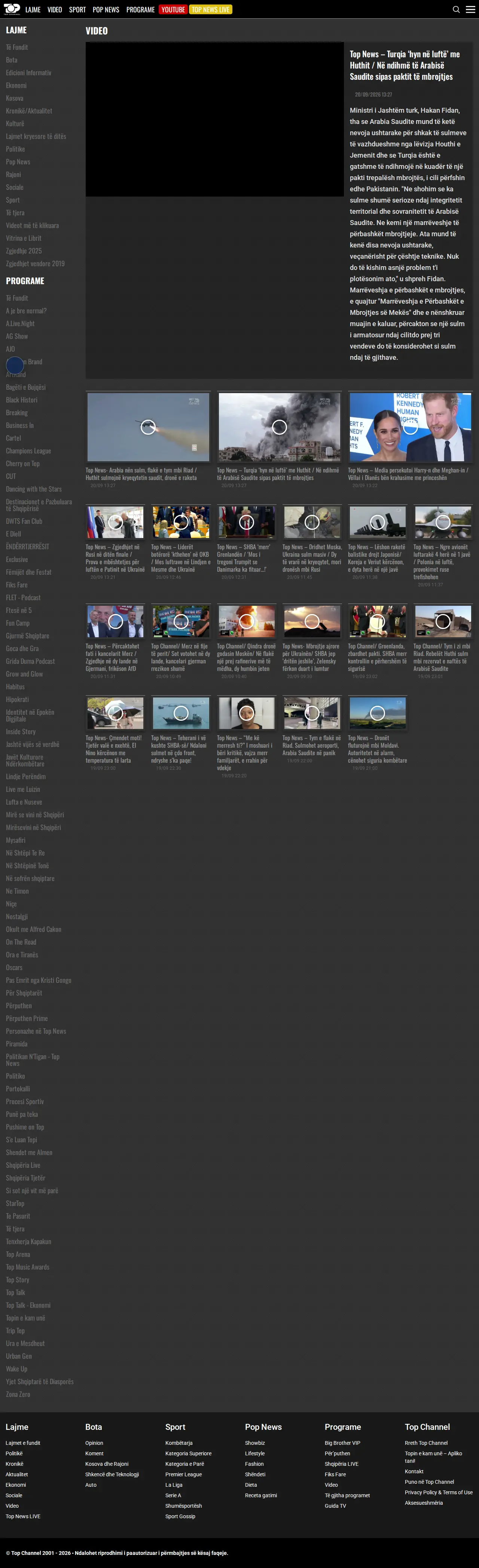Select SPORT in the top menu
This screenshot has width=479, height=1568.
pos(77,10)
